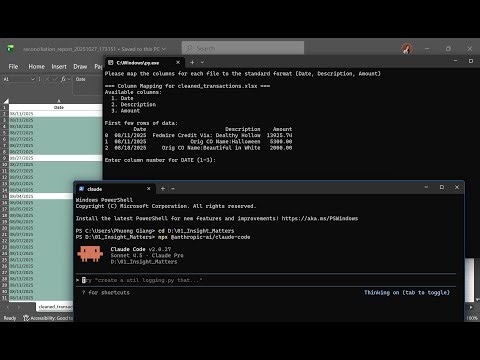Maximize the claude terminal window
Screen dimensions: 480x360
coord(442,187)
